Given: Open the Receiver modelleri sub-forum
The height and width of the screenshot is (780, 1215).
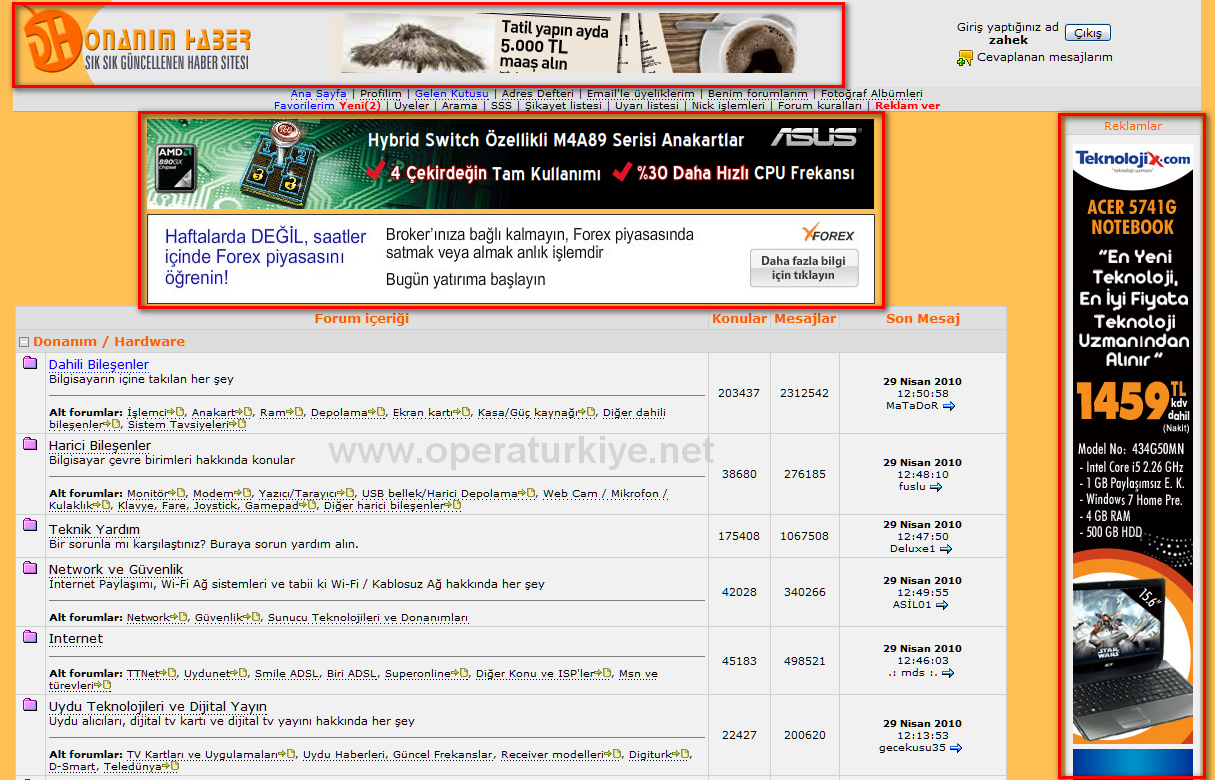Looking at the screenshot, I should pos(553,755).
